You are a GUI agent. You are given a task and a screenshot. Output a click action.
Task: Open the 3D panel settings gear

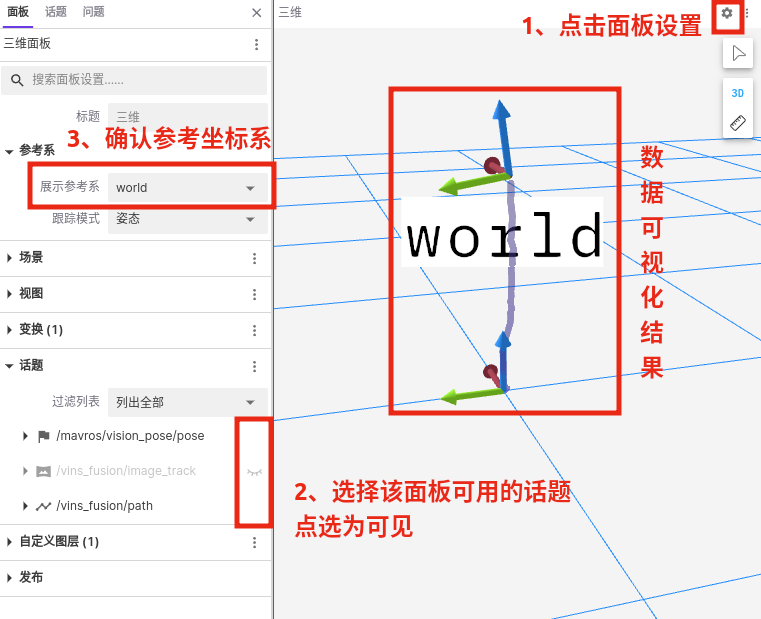(727, 13)
